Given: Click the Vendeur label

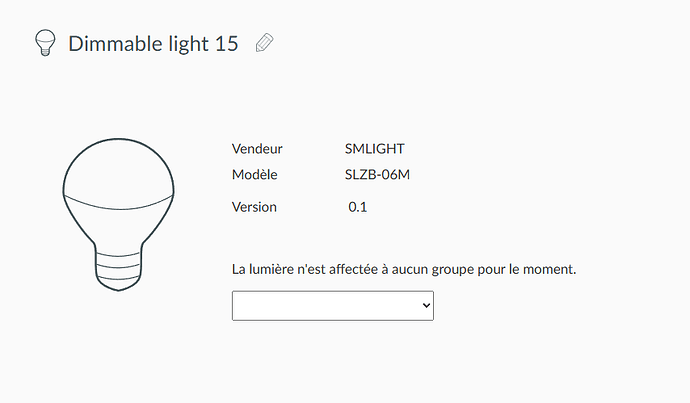Looking at the screenshot, I should [x=257, y=149].
